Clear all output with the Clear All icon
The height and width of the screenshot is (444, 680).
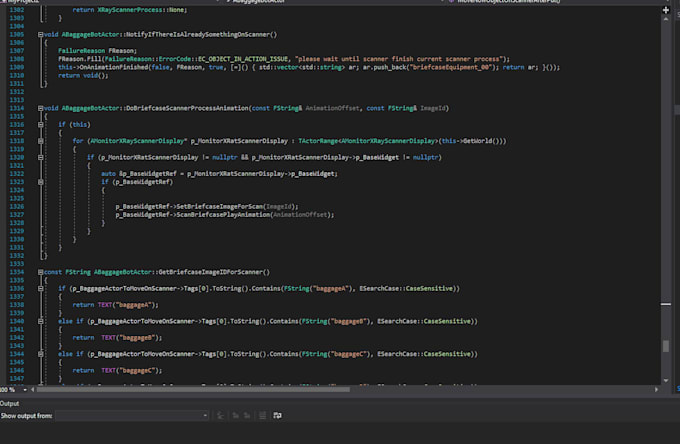262,415
